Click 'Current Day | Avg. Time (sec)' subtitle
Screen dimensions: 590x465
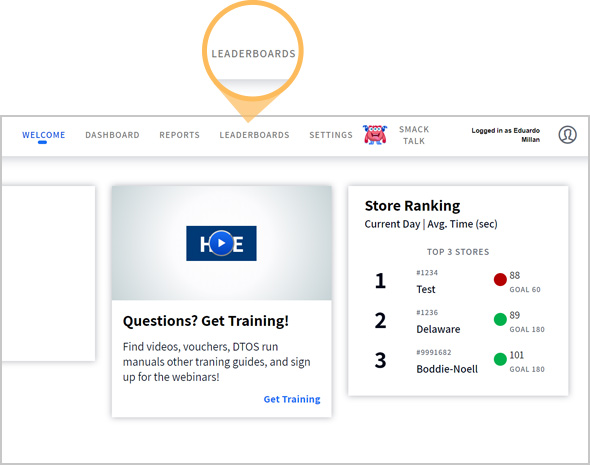click(431, 224)
